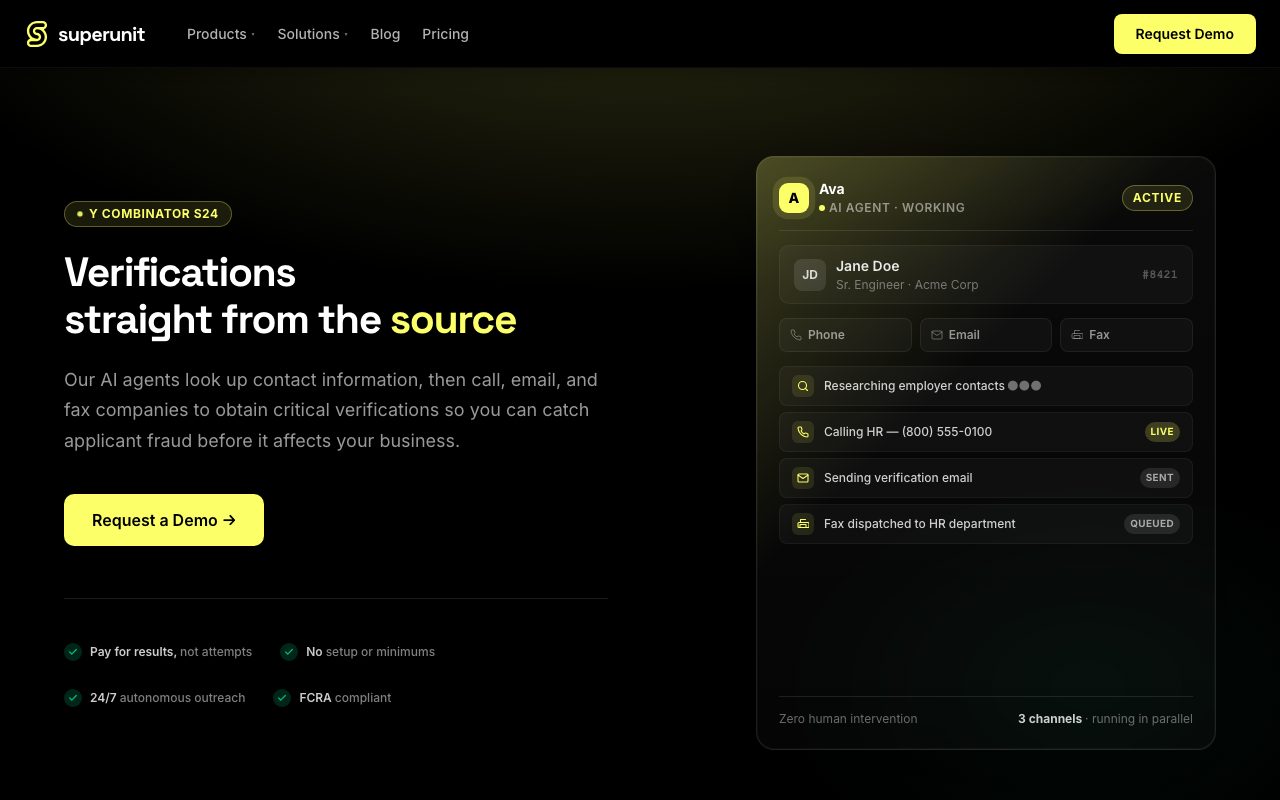Click the JD initials avatar
This screenshot has width=1280, height=800.
click(810, 275)
